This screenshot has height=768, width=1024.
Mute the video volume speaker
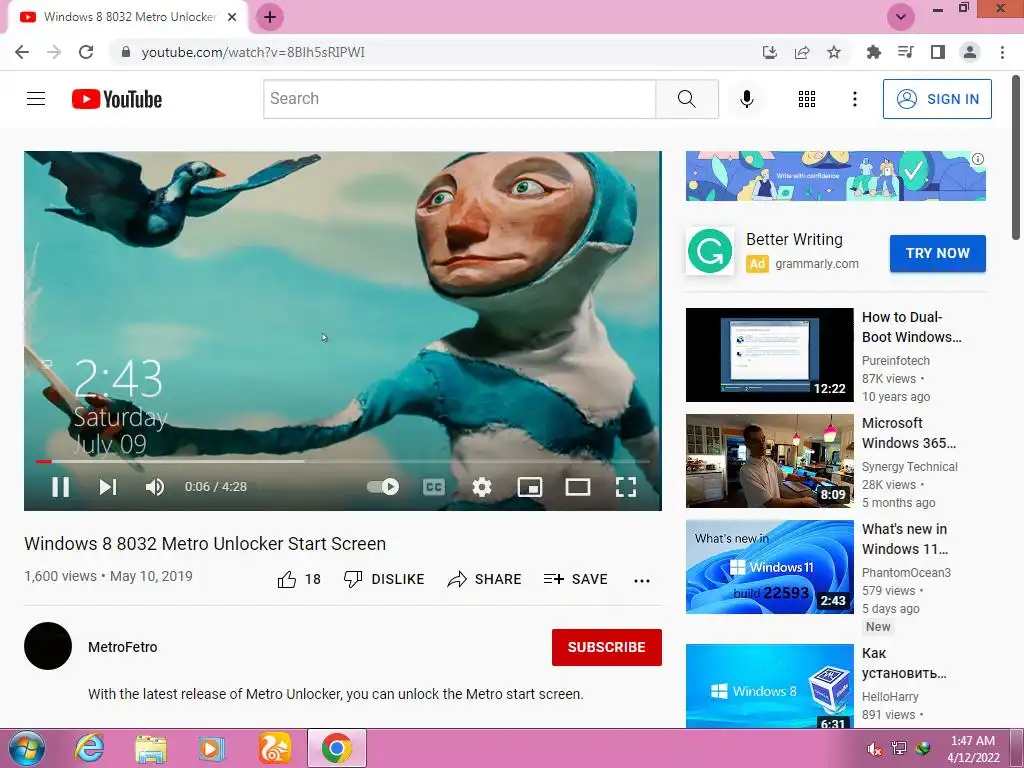pyautogui.click(x=155, y=487)
